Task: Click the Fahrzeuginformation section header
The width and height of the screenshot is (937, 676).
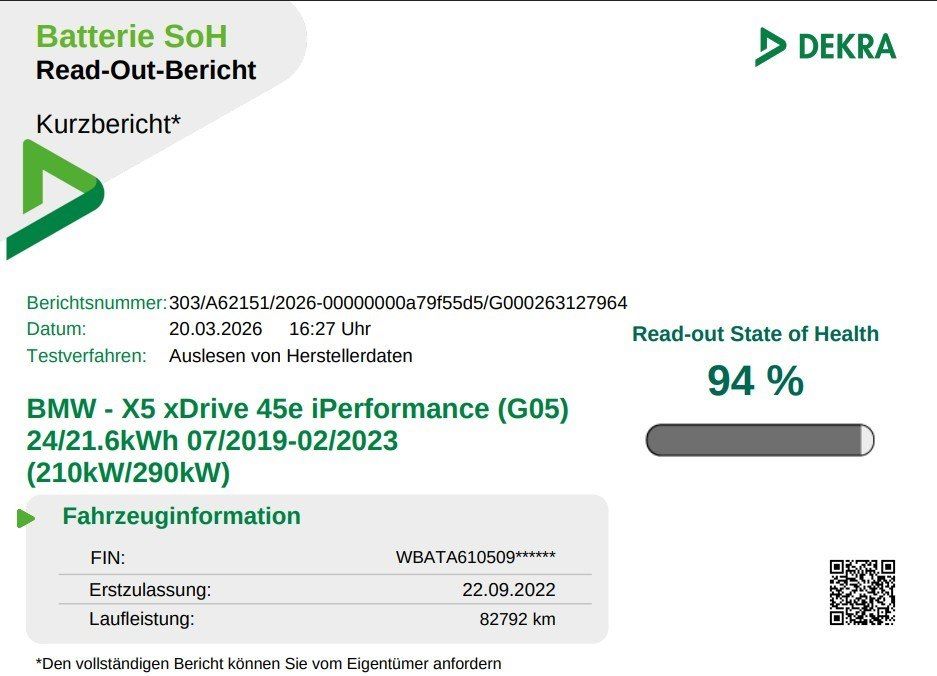Action: 181,516
